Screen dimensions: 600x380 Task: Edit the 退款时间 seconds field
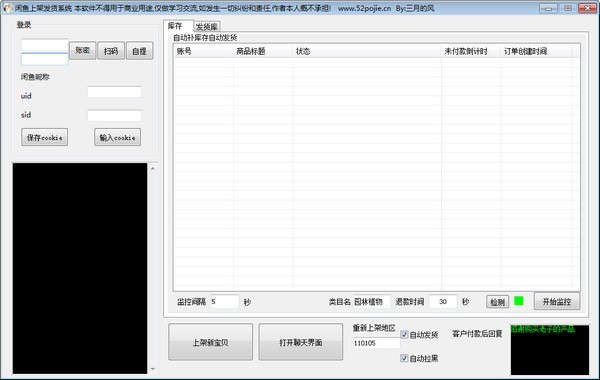(443, 302)
